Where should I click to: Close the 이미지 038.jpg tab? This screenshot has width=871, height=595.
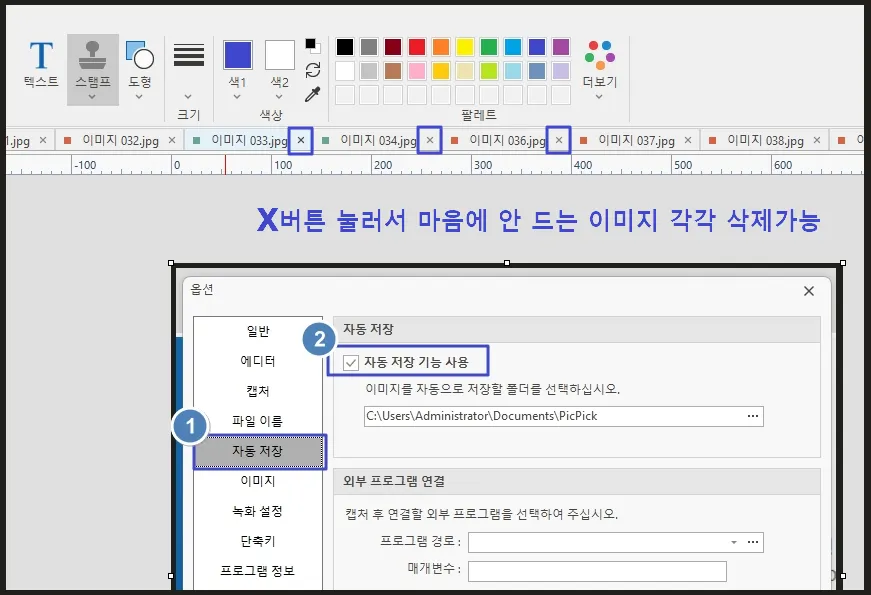[817, 141]
